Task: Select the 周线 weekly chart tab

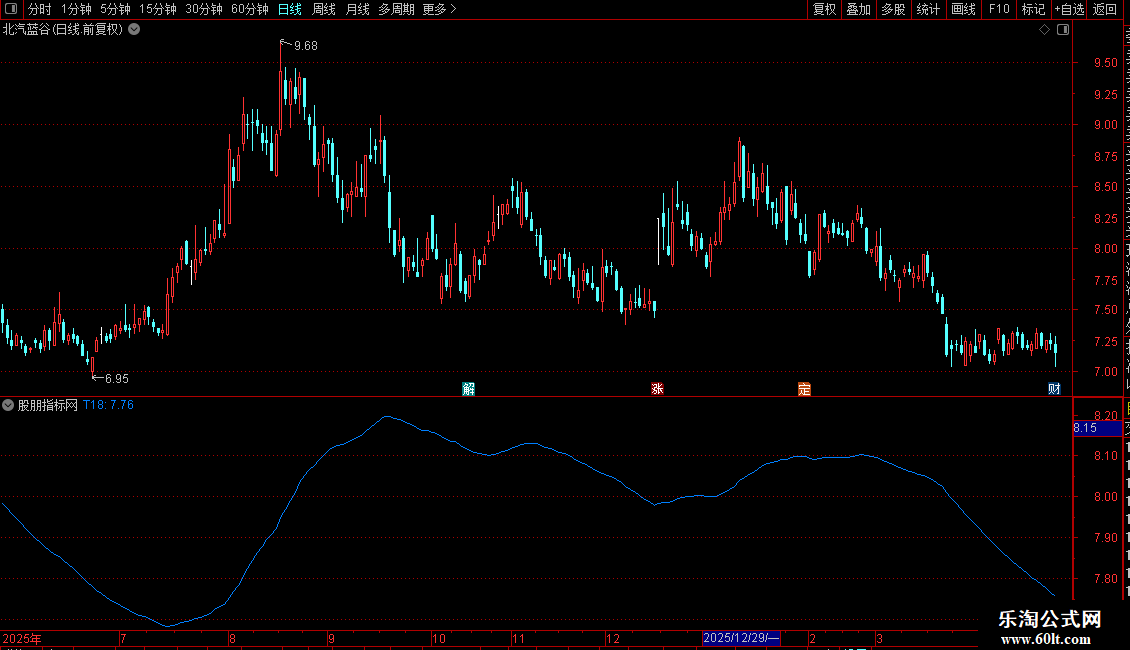Action: tap(324, 9)
